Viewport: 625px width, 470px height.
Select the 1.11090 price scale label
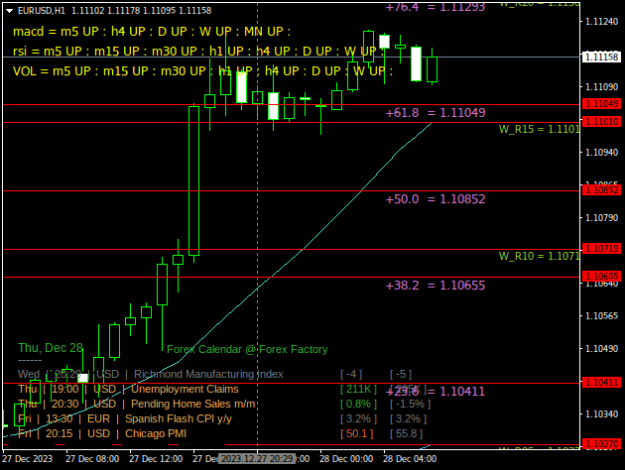pyautogui.click(x=601, y=87)
